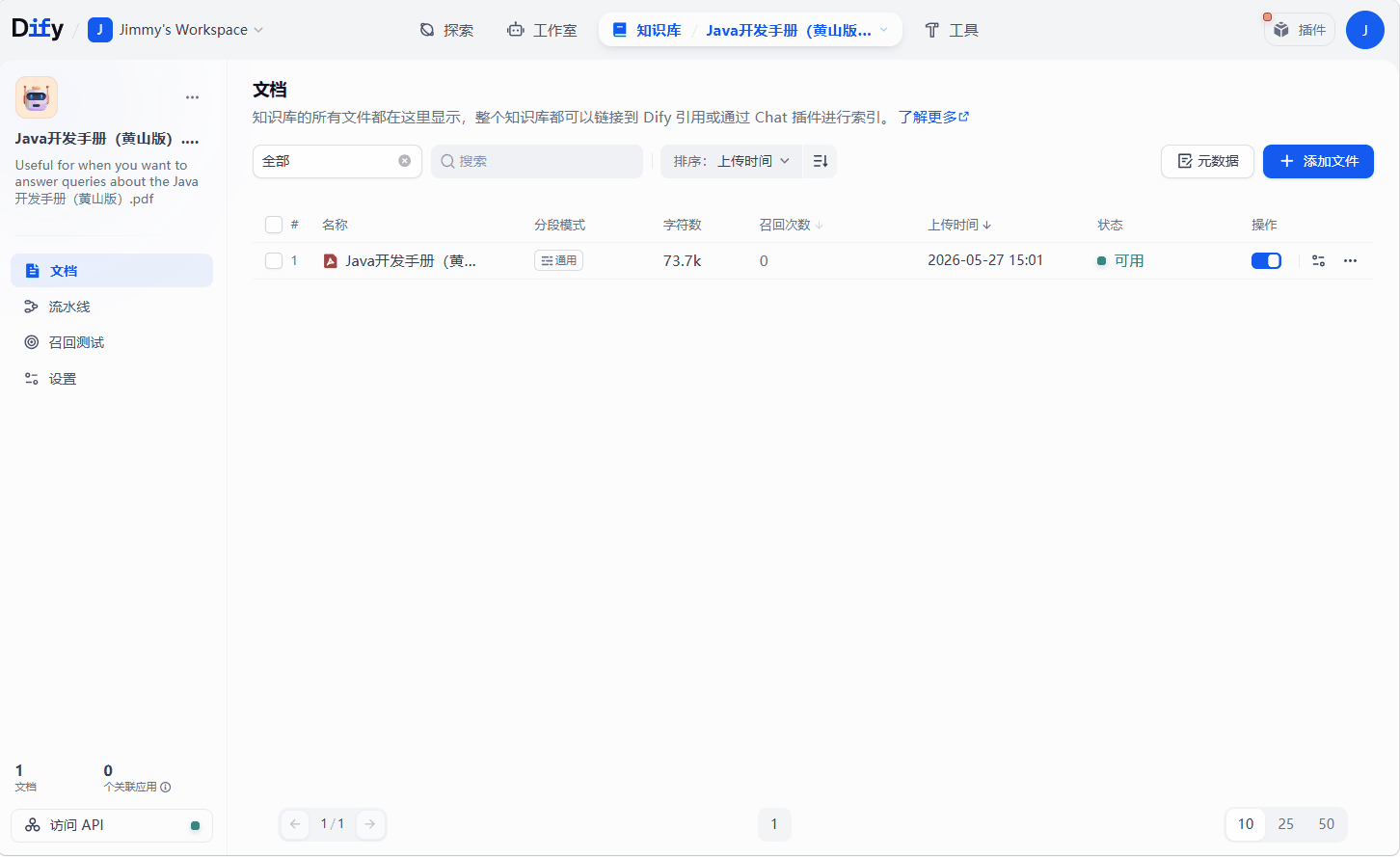
Task: Click the 1 / 1 page indicator
Action: point(333,824)
